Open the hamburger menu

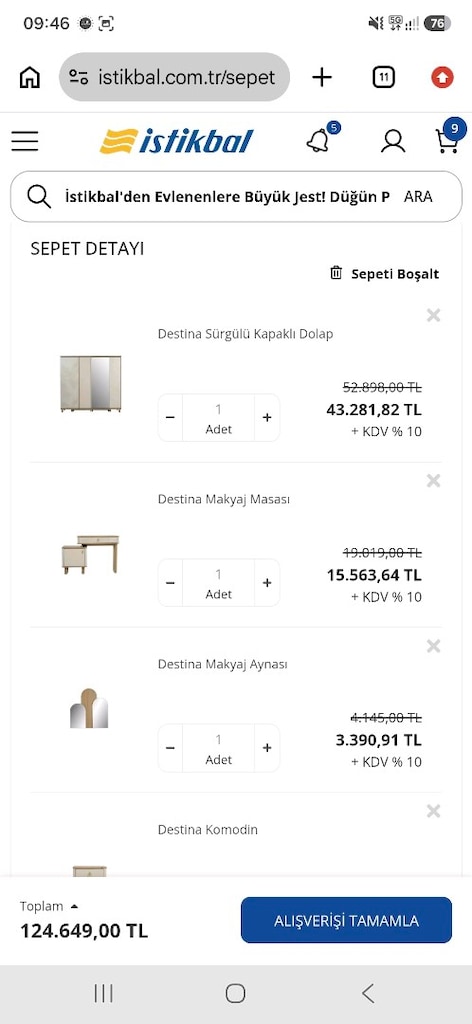point(25,141)
